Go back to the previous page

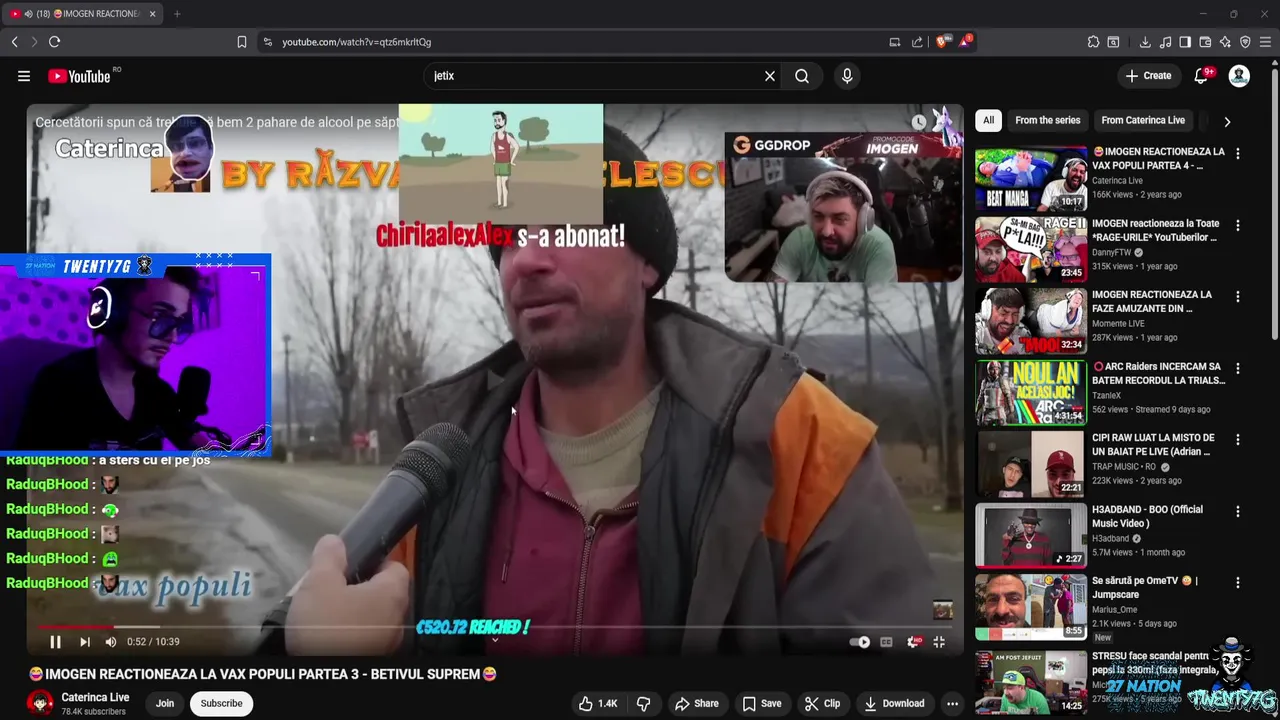pos(14,42)
